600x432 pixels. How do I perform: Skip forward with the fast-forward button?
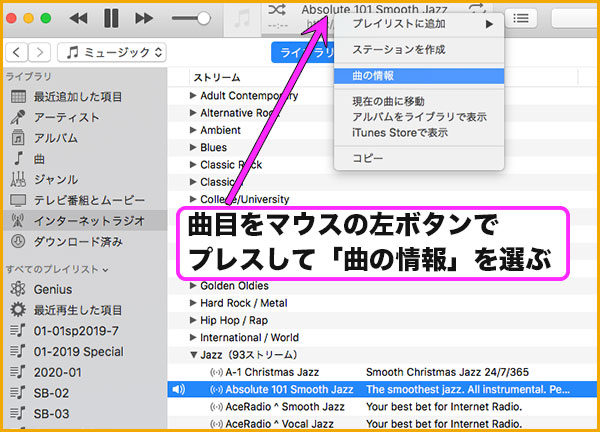[144, 18]
